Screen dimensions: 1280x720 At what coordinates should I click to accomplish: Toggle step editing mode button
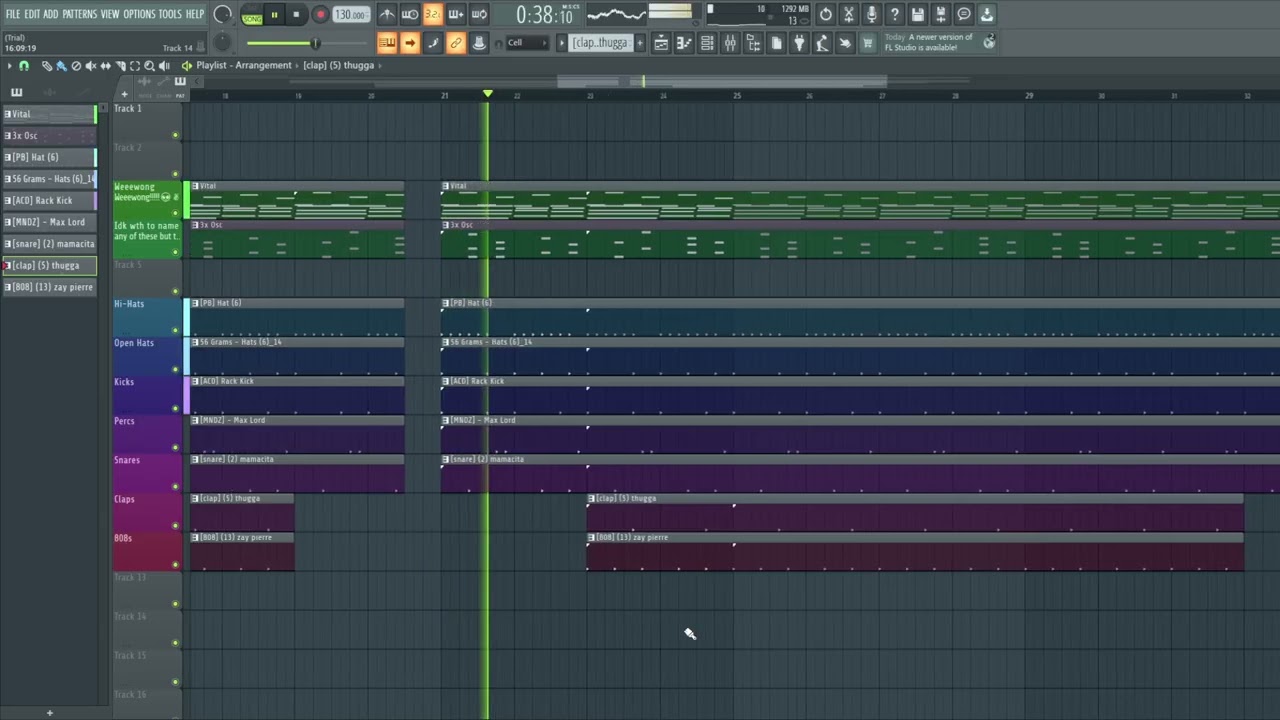pos(433,43)
